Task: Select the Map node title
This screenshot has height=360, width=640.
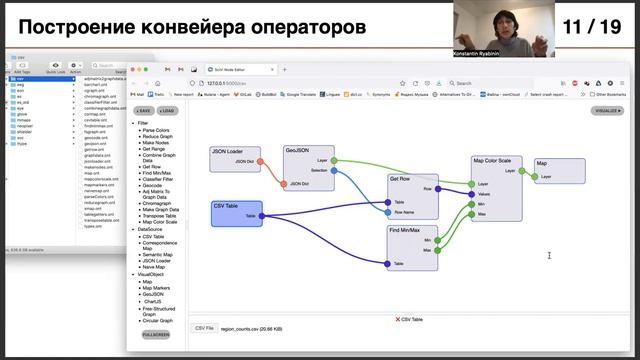Action: click(x=541, y=163)
